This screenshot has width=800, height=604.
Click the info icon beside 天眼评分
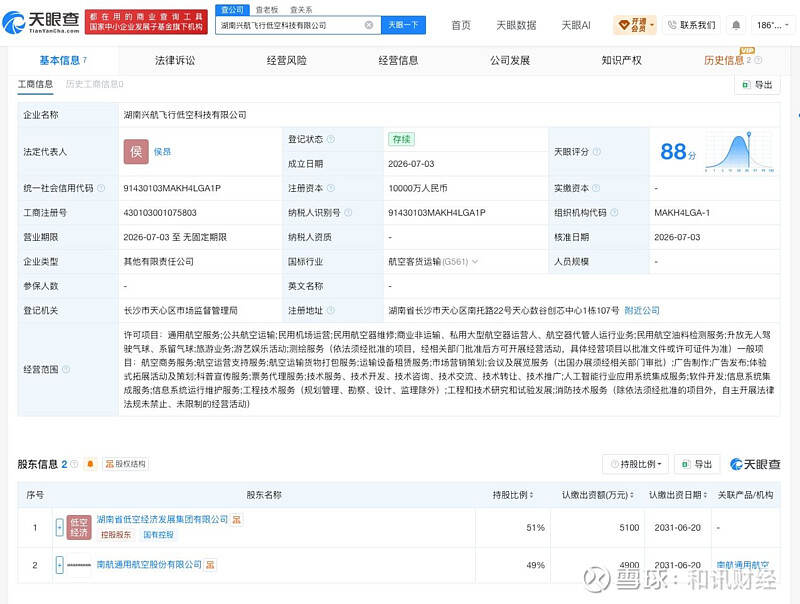point(596,152)
